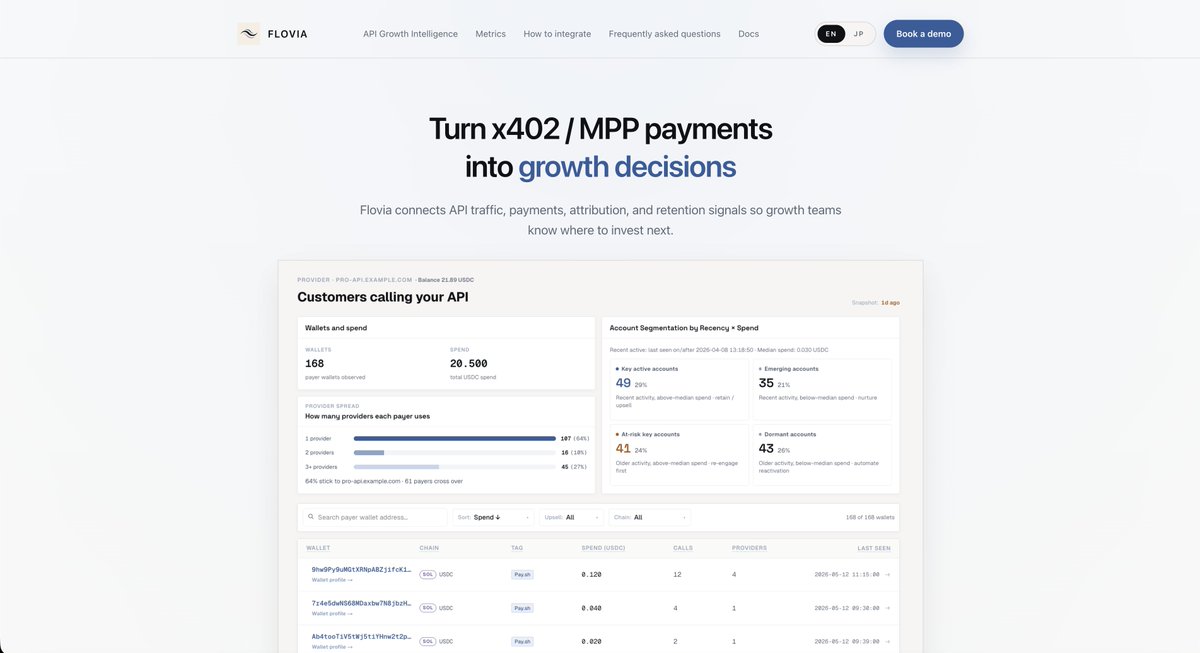Click the Flovia wave logo icon

click(248, 34)
